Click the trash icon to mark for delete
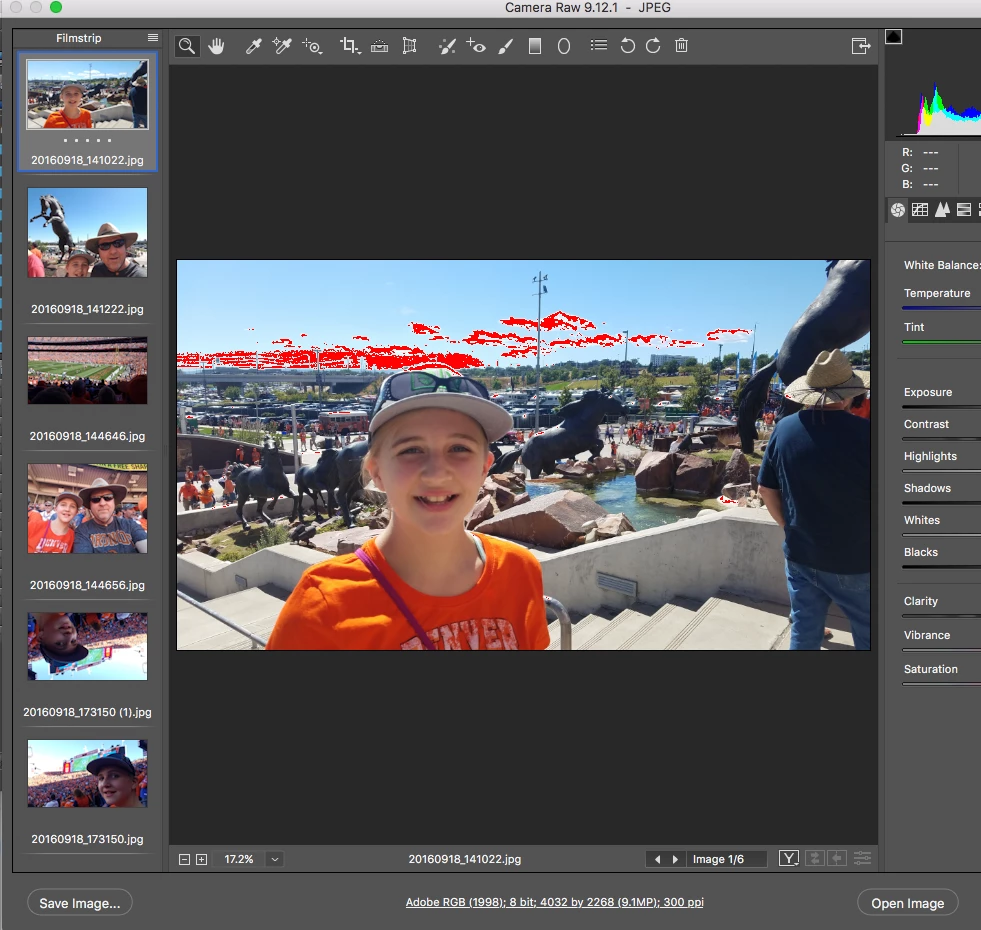The width and height of the screenshot is (981, 930). point(682,45)
